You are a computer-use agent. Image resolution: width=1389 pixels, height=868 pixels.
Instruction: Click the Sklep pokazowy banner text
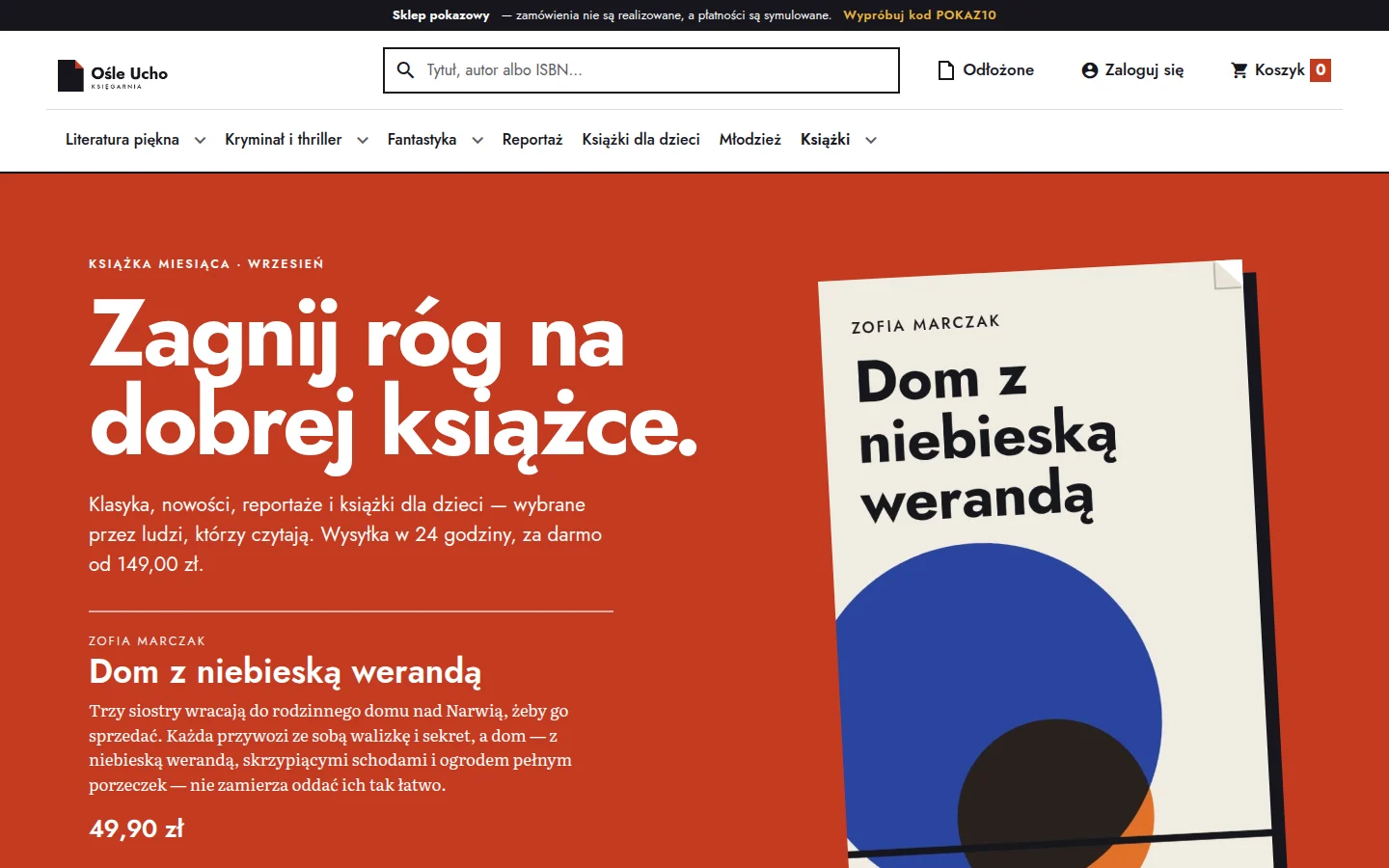pyautogui.click(x=441, y=15)
